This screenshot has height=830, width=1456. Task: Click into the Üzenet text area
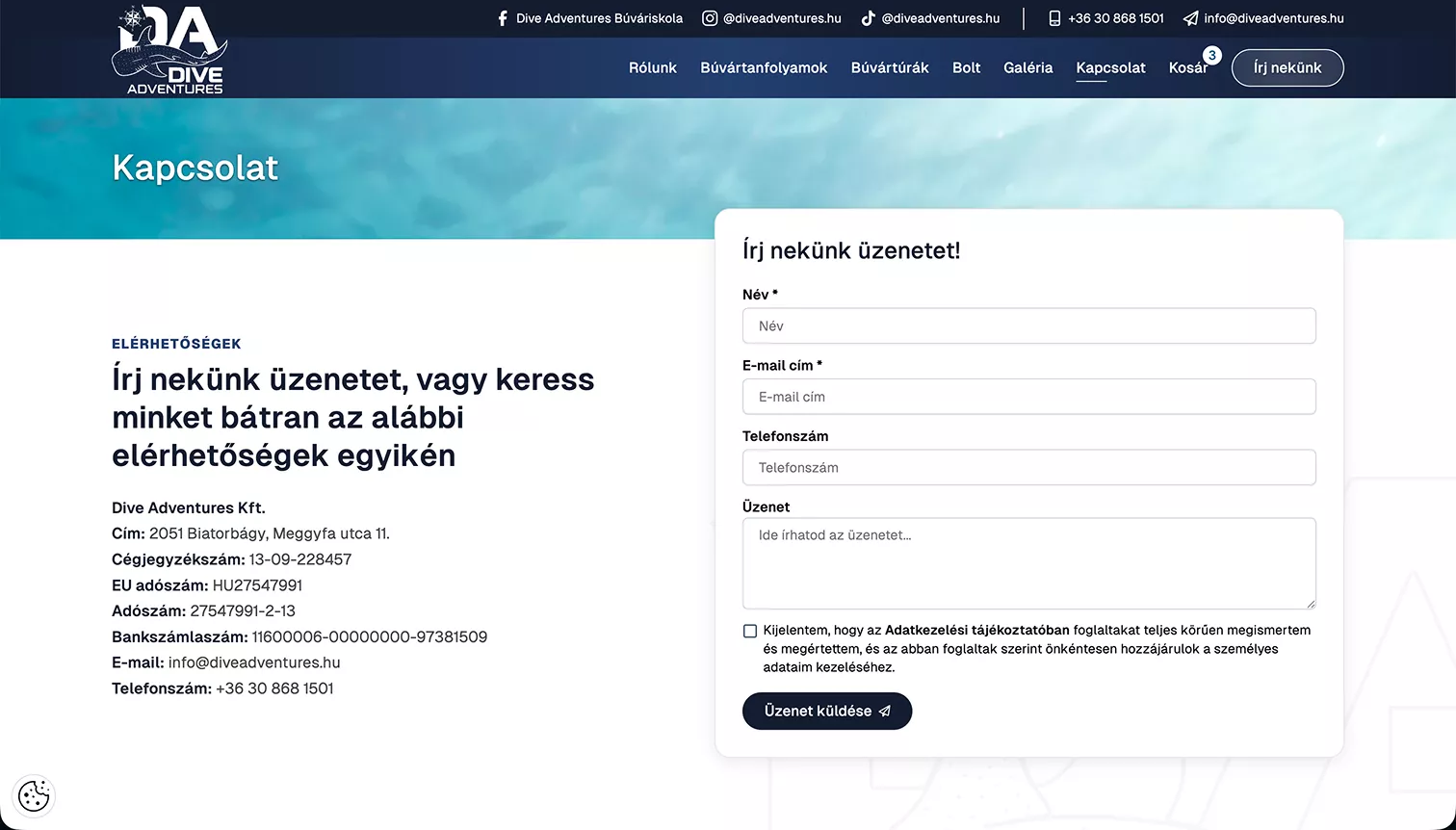click(x=1029, y=563)
